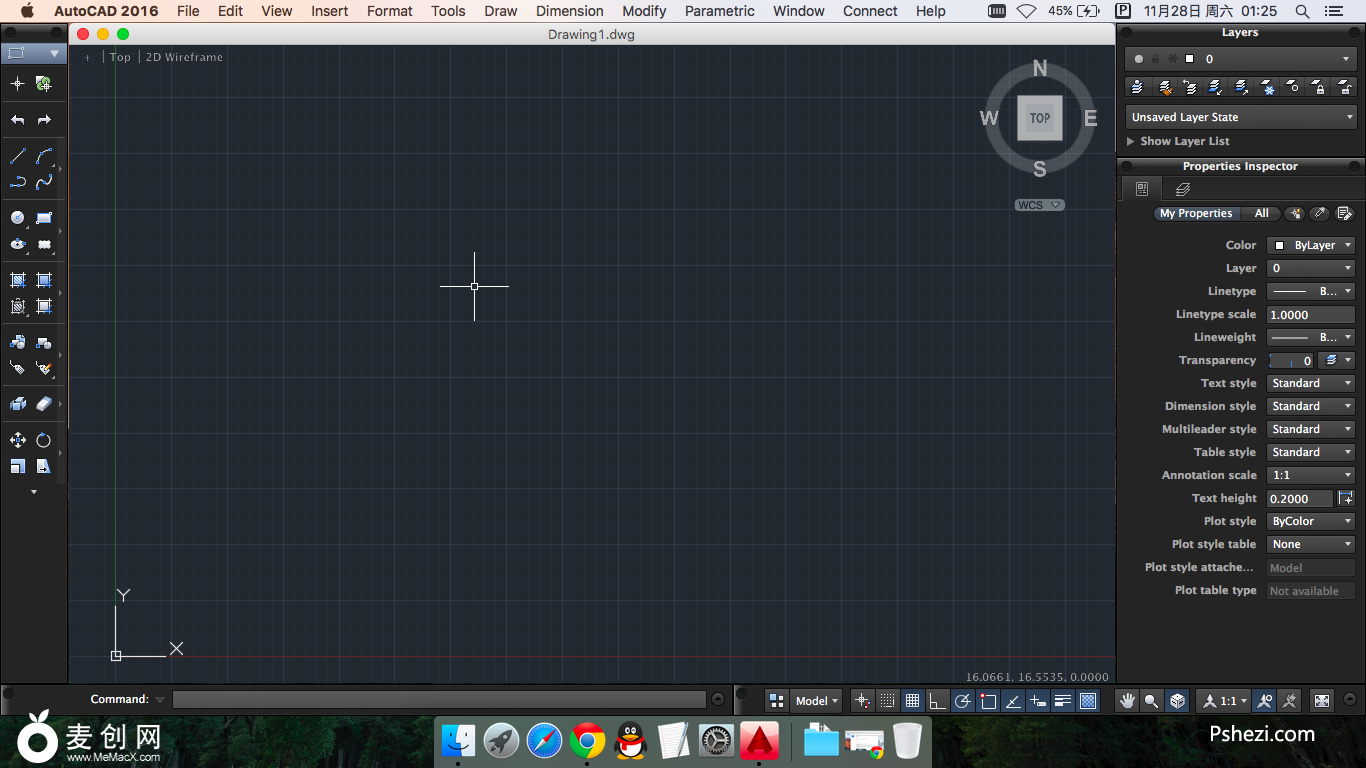Activate the Pan hand tool

[1127, 701]
